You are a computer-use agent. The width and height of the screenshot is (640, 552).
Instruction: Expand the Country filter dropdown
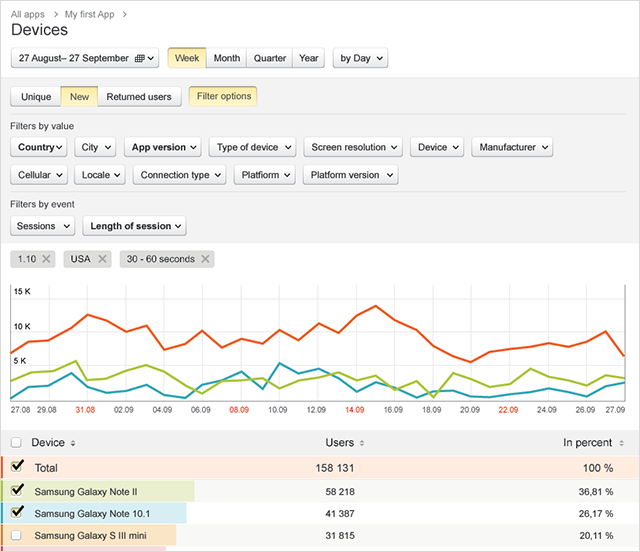pos(41,147)
